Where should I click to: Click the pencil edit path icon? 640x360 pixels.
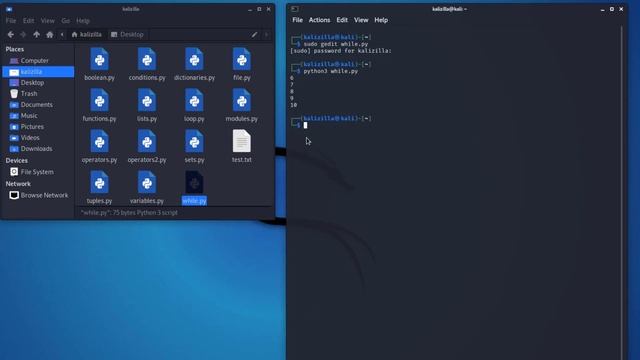coord(254,35)
